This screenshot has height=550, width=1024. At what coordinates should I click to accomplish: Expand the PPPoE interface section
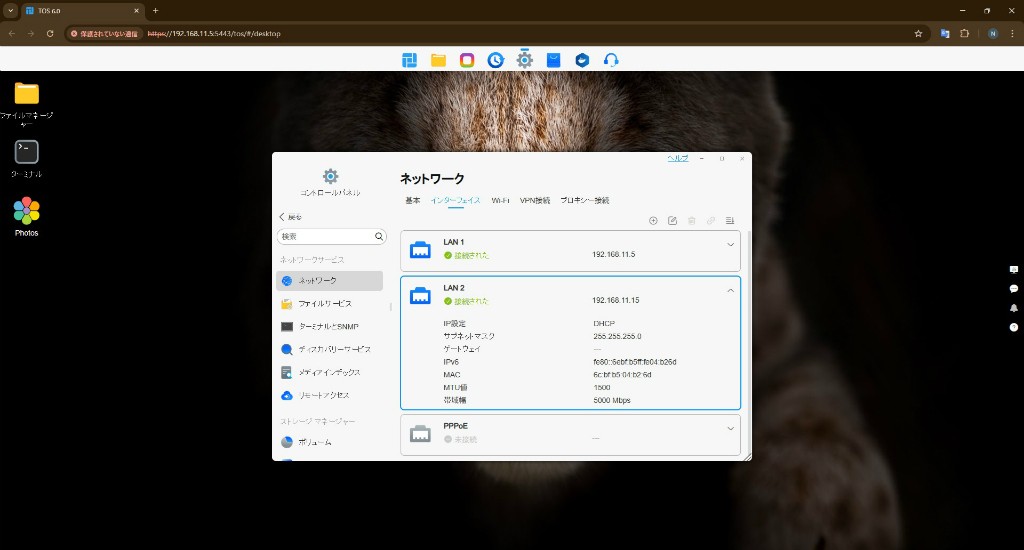730,428
